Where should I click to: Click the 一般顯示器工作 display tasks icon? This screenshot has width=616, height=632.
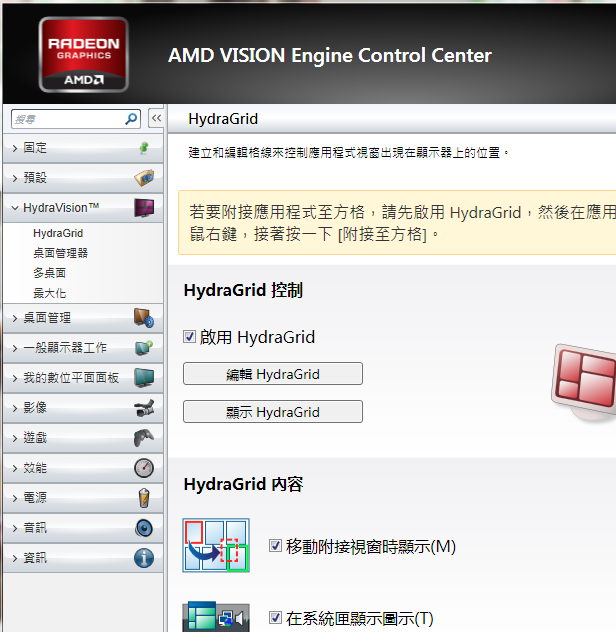(144, 348)
